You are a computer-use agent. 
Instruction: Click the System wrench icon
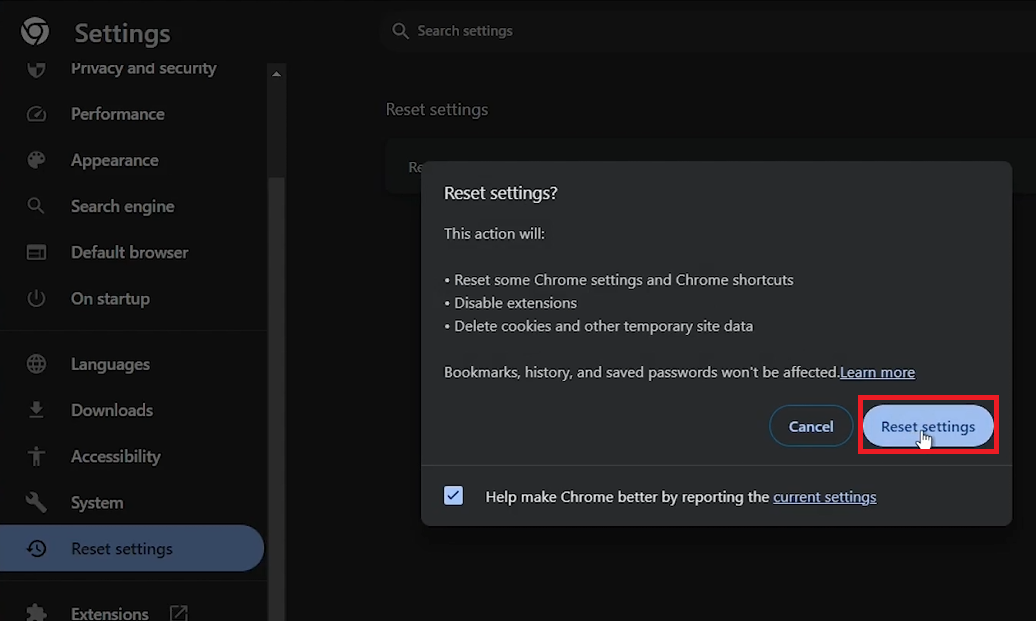tap(36, 503)
